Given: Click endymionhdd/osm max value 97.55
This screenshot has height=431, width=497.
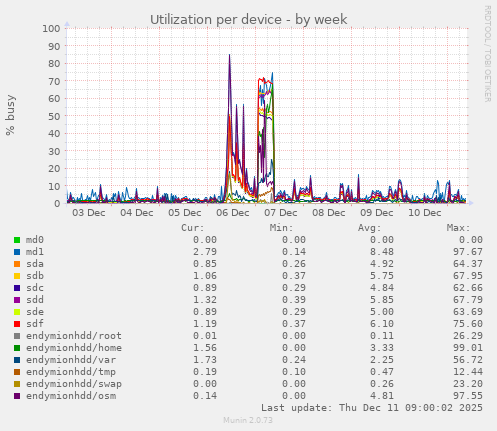Looking at the screenshot, I should 468,396.
